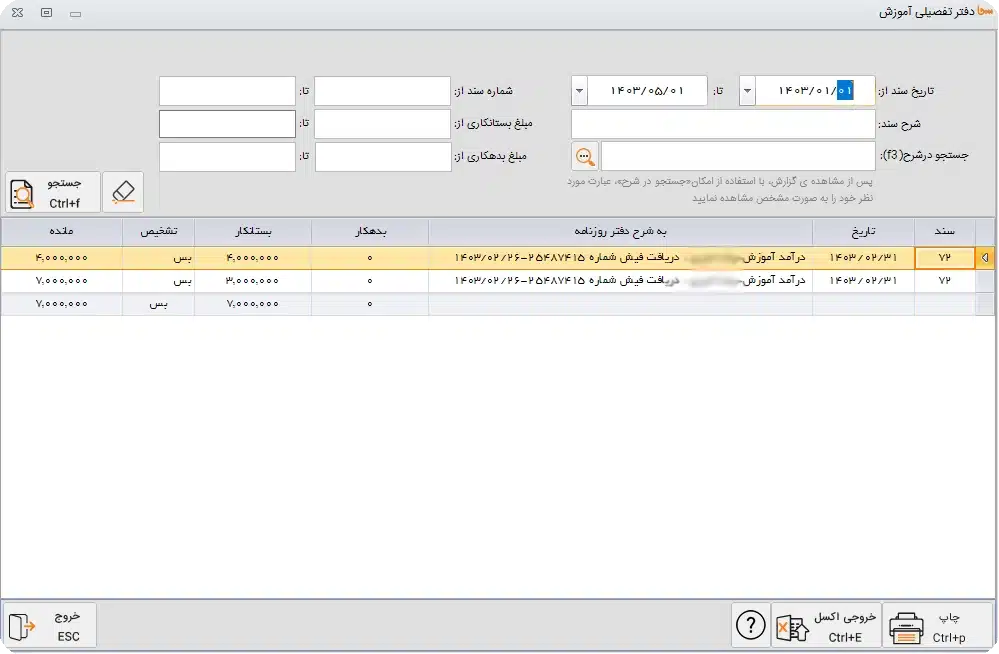999x654 pixels.
Task: Expand the تاریخ سند از date dropdown
Action: tap(747, 91)
